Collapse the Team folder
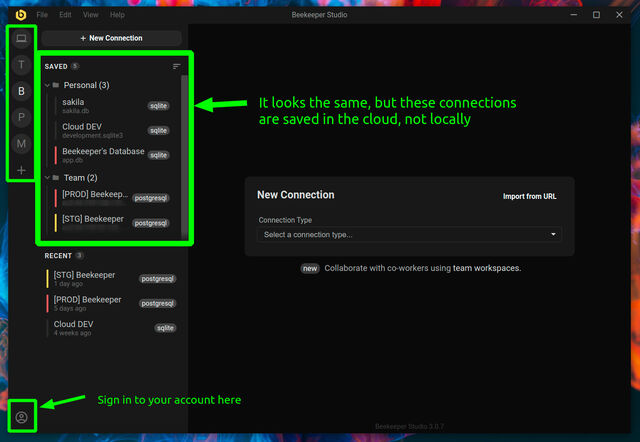Image resolution: width=640 pixels, height=442 pixels. [x=47, y=178]
